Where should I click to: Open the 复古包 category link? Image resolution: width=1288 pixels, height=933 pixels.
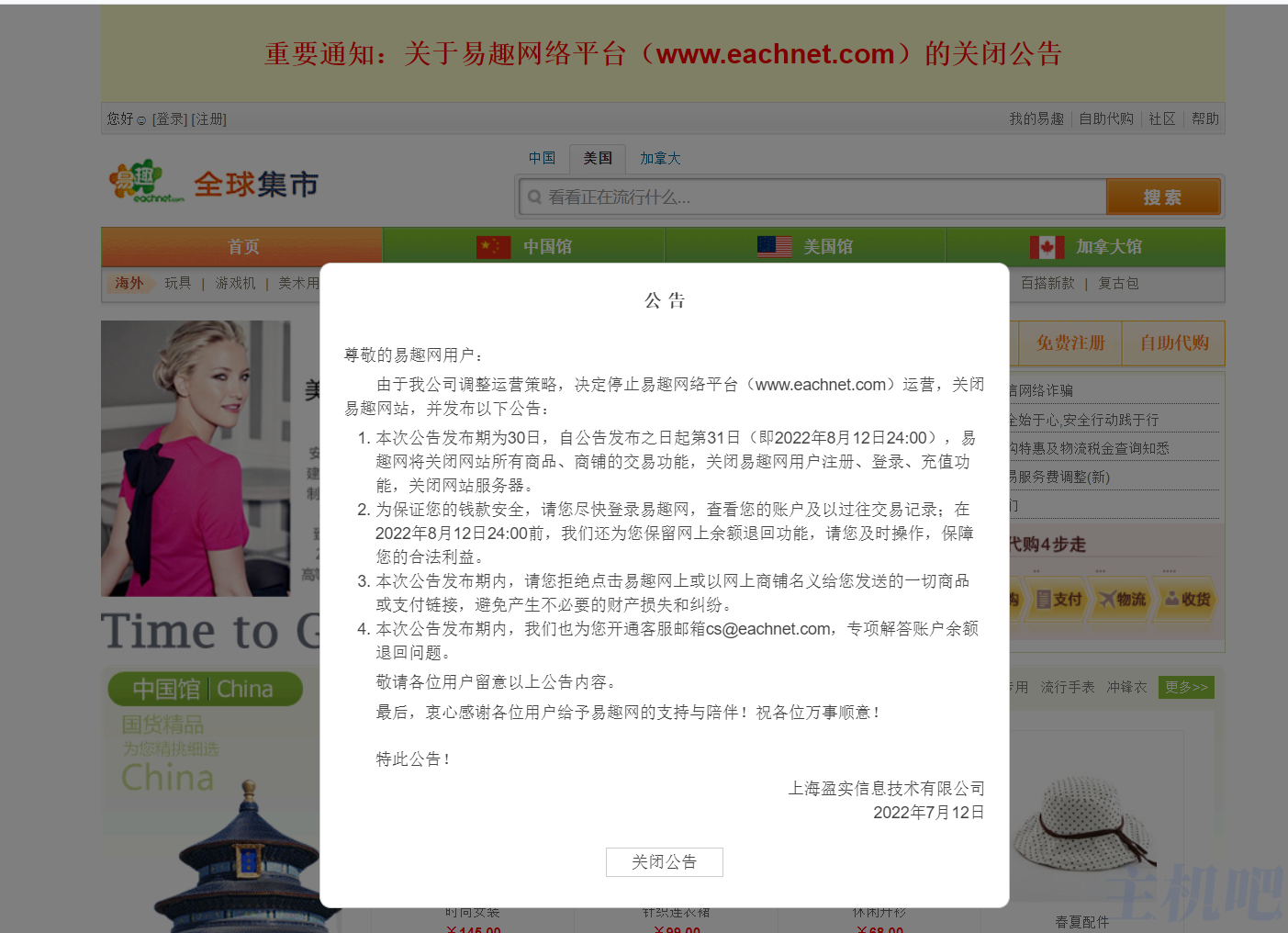[x=1118, y=283]
